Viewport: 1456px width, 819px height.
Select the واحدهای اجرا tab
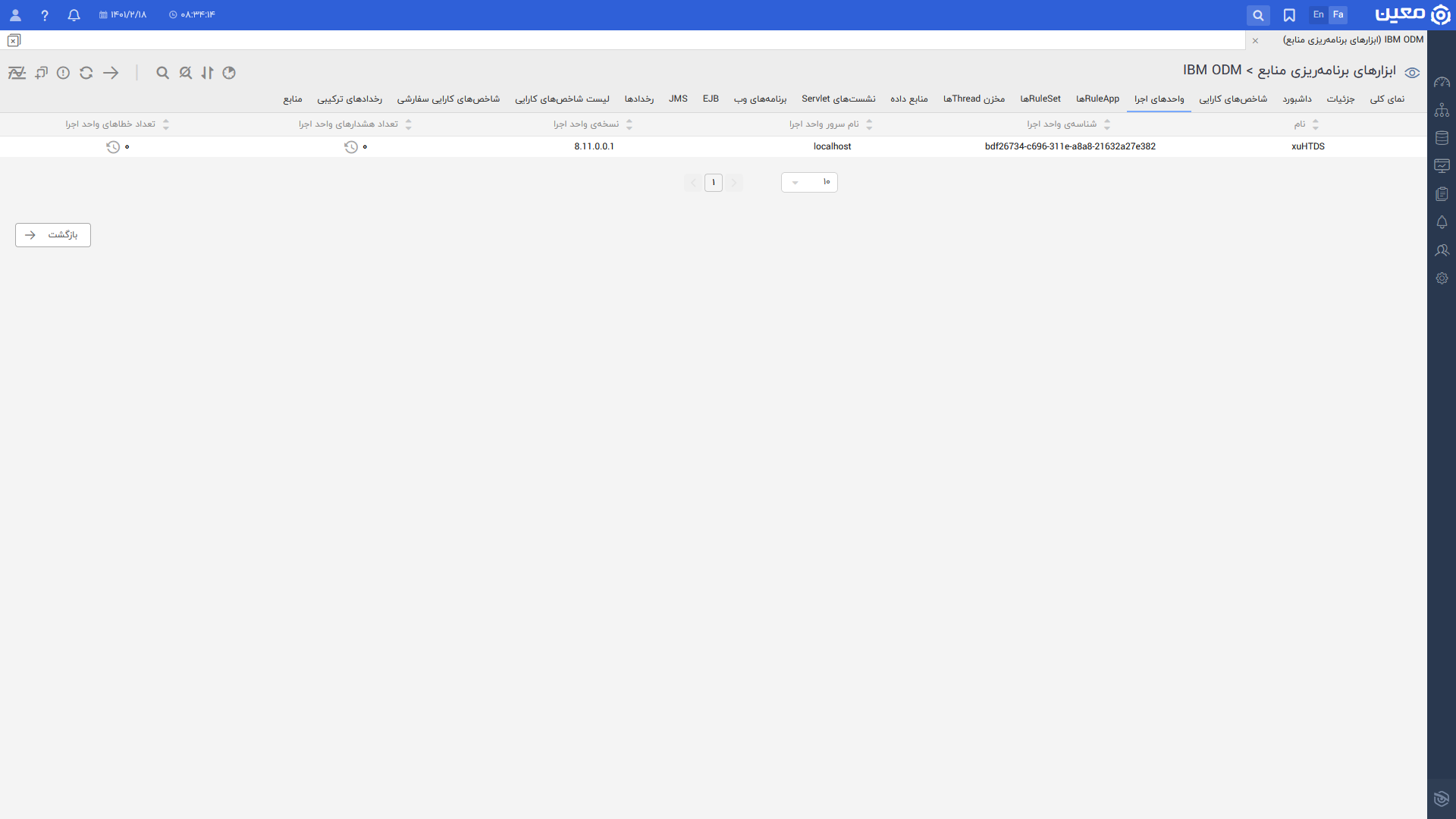(x=1159, y=99)
